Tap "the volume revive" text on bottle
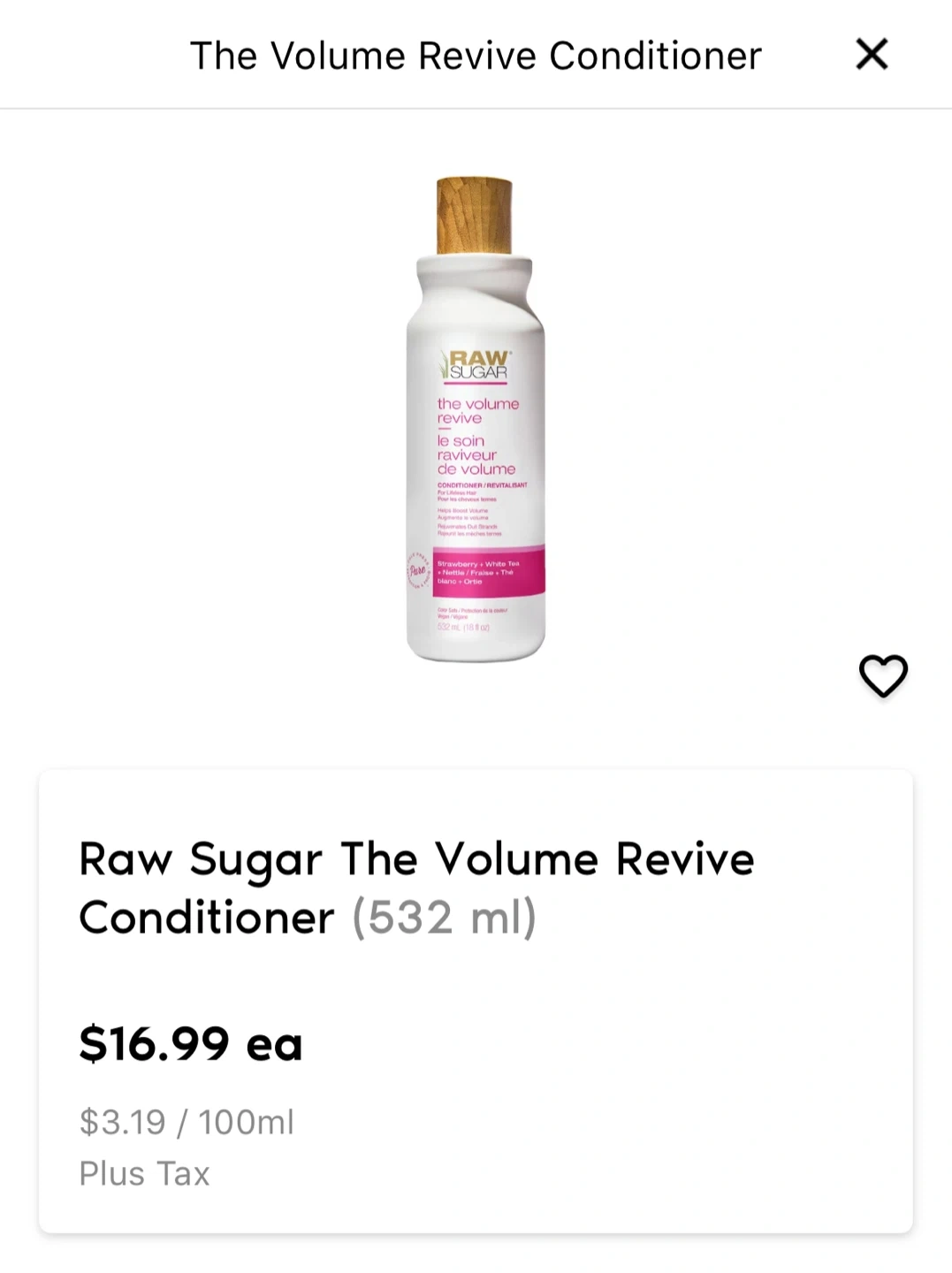The image size is (952, 1273). (x=478, y=410)
